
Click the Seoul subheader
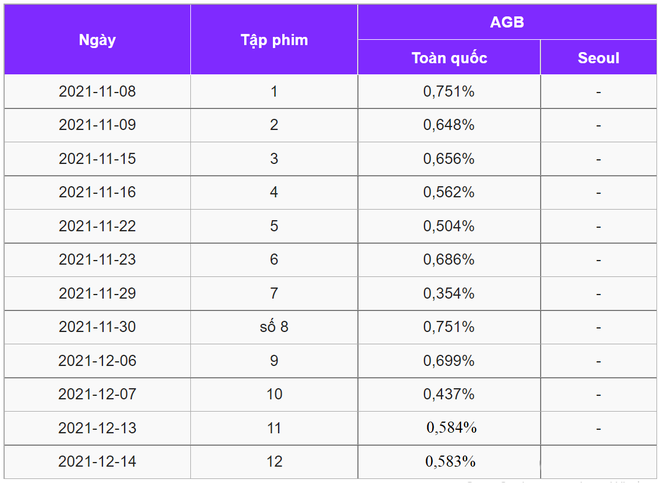[x=599, y=58]
